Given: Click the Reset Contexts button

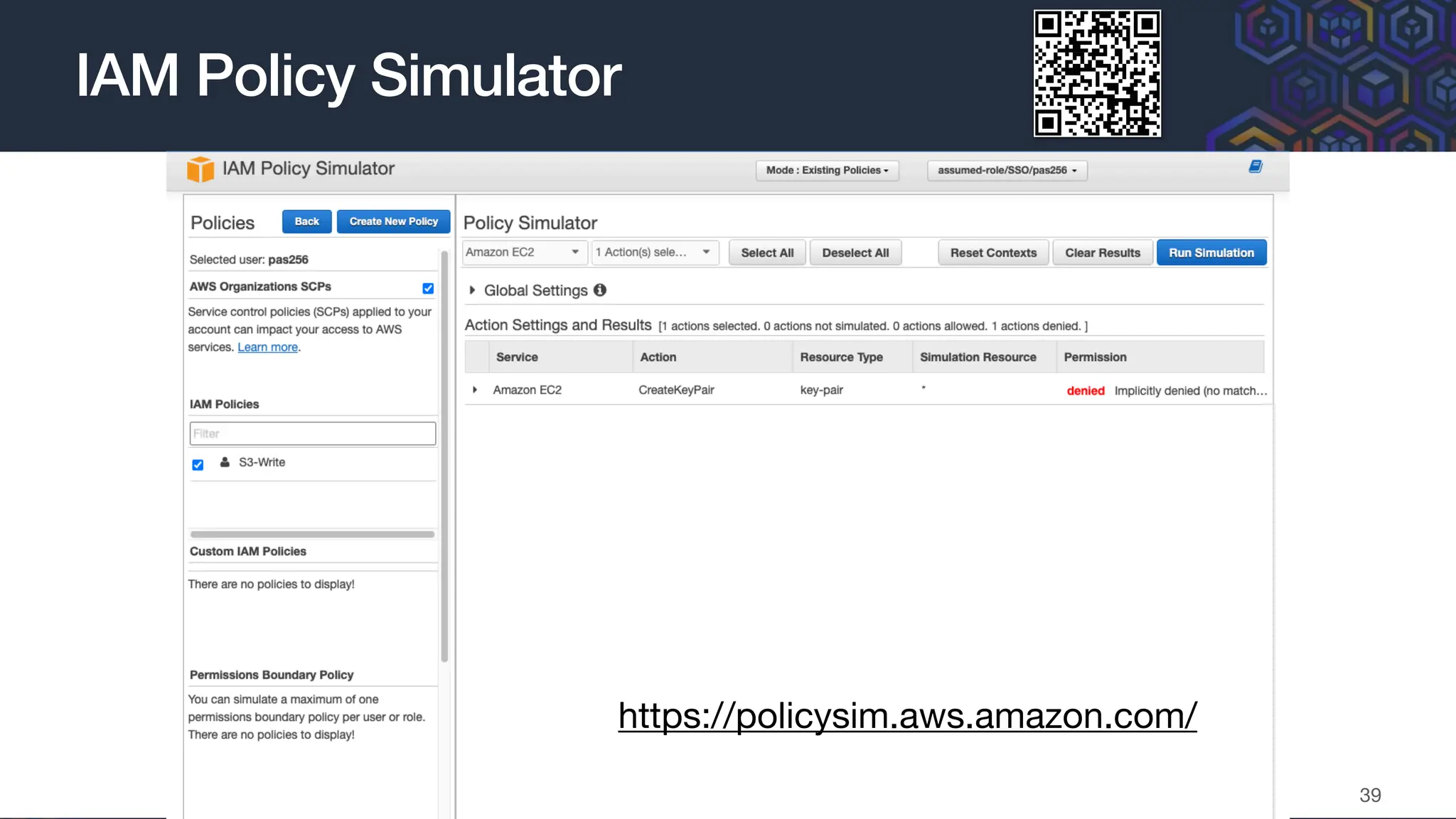Looking at the screenshot, I should coord(993,252).
